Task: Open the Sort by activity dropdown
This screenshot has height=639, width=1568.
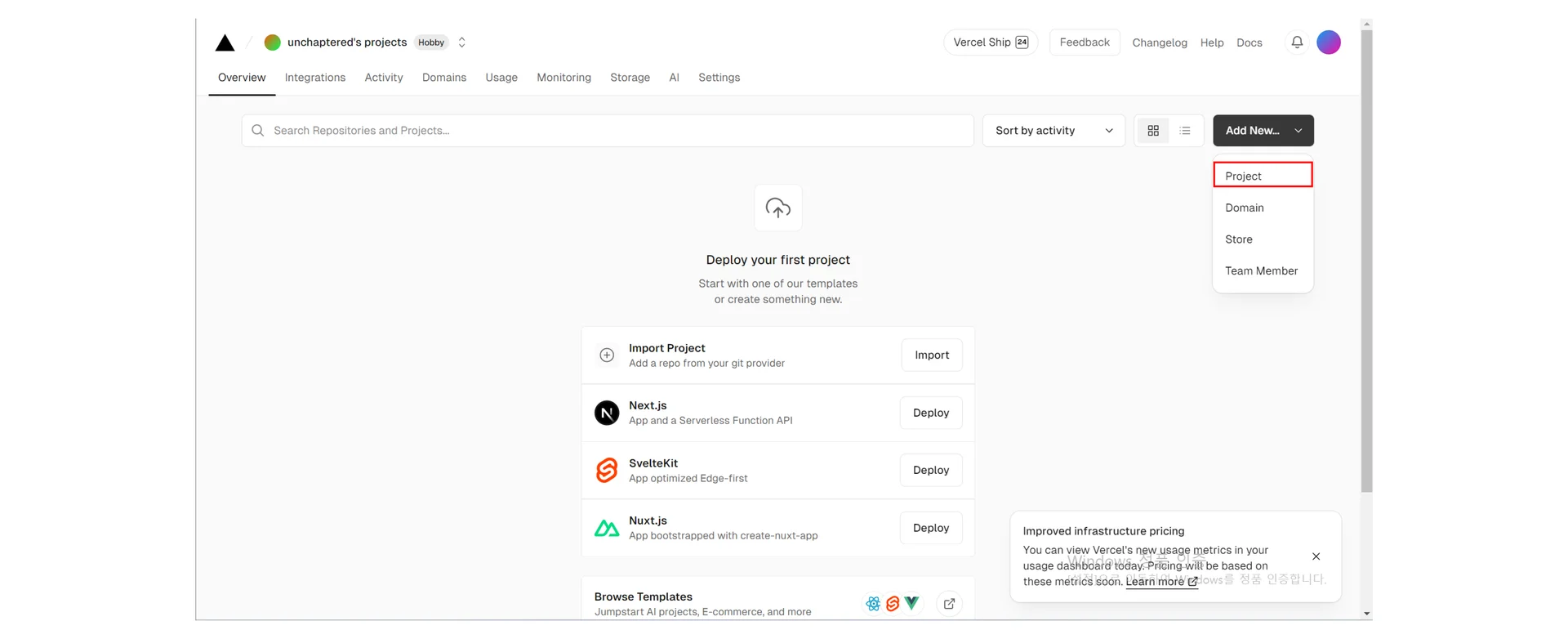Action: coord(1053,131)
